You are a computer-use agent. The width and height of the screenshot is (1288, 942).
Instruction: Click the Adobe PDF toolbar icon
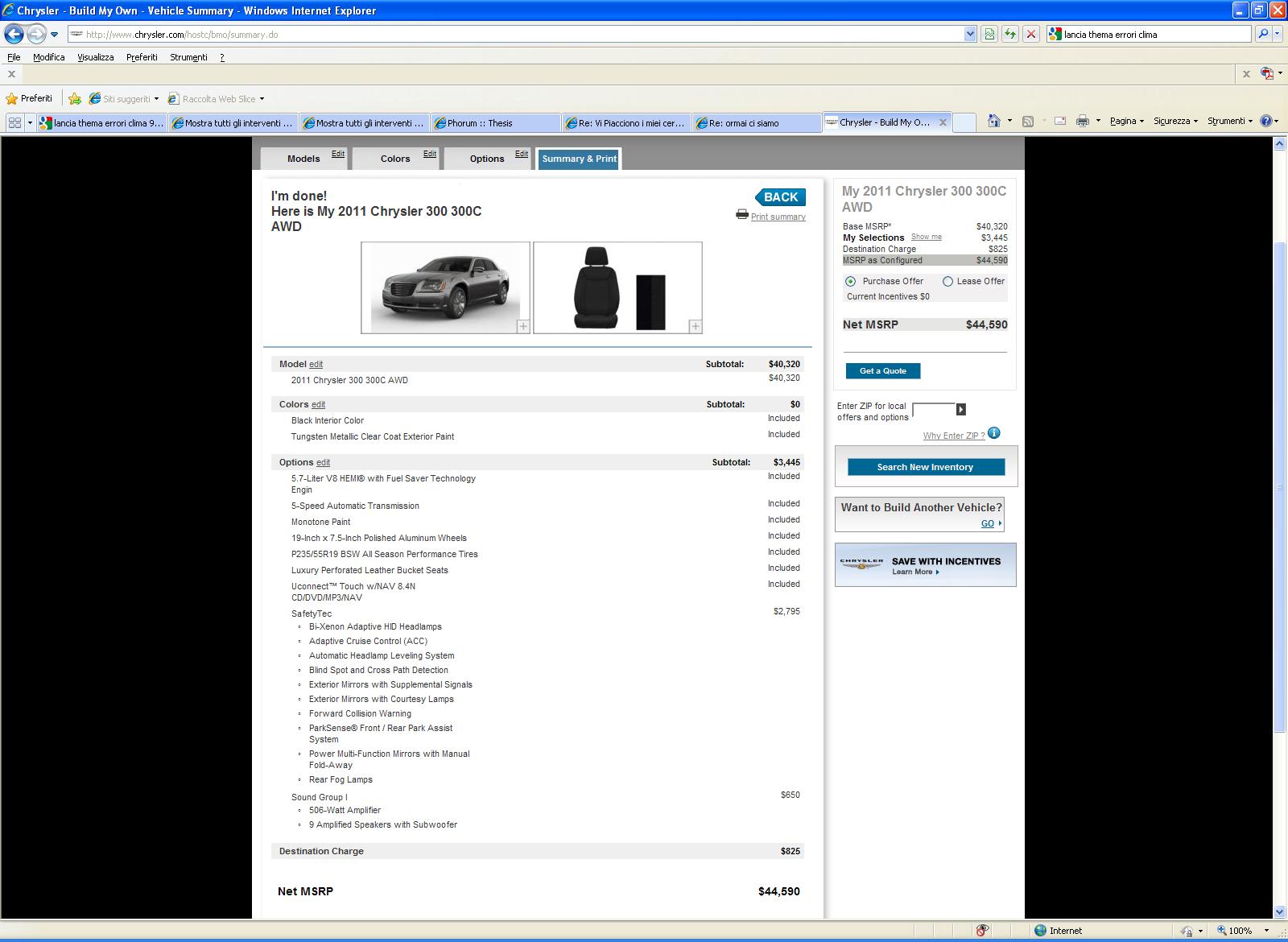1268,73
